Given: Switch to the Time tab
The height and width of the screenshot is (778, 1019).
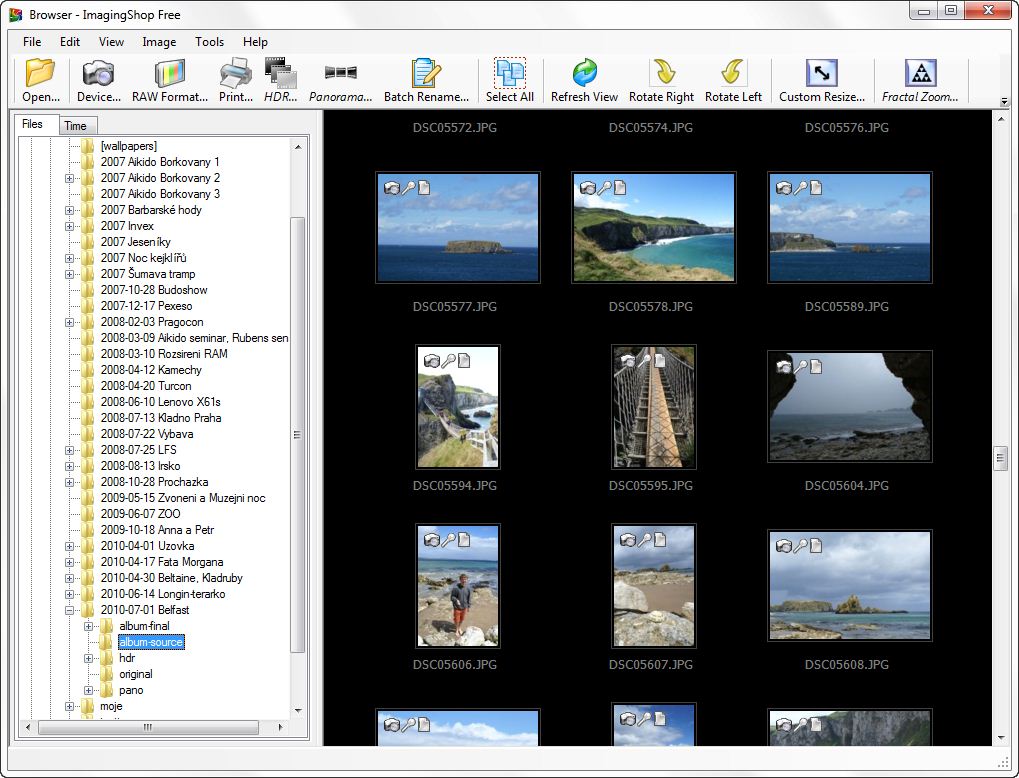Looking at the screenshot, I should pyautogui.click(x=75, y=125).
